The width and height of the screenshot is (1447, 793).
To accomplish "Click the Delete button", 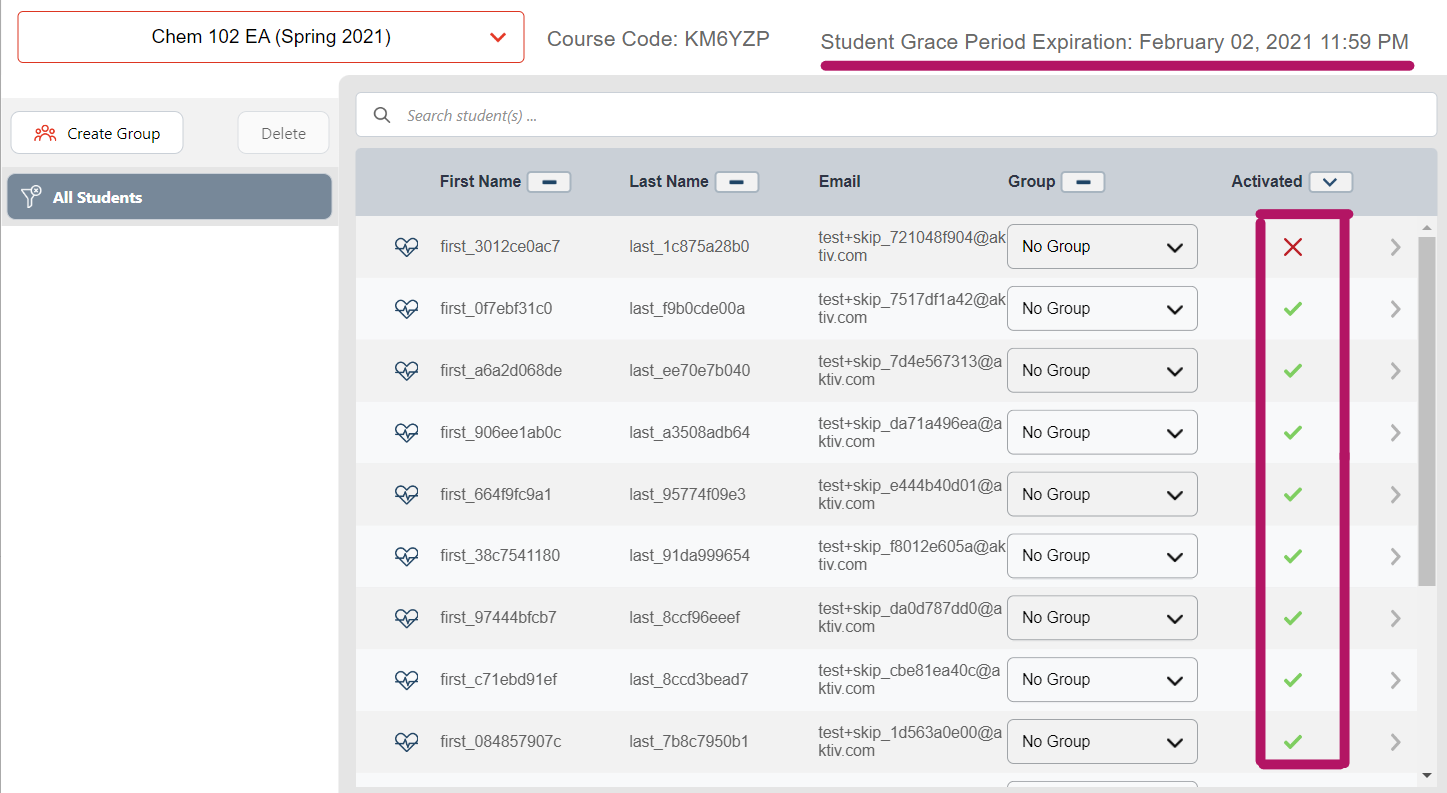I will click(283, 132).
